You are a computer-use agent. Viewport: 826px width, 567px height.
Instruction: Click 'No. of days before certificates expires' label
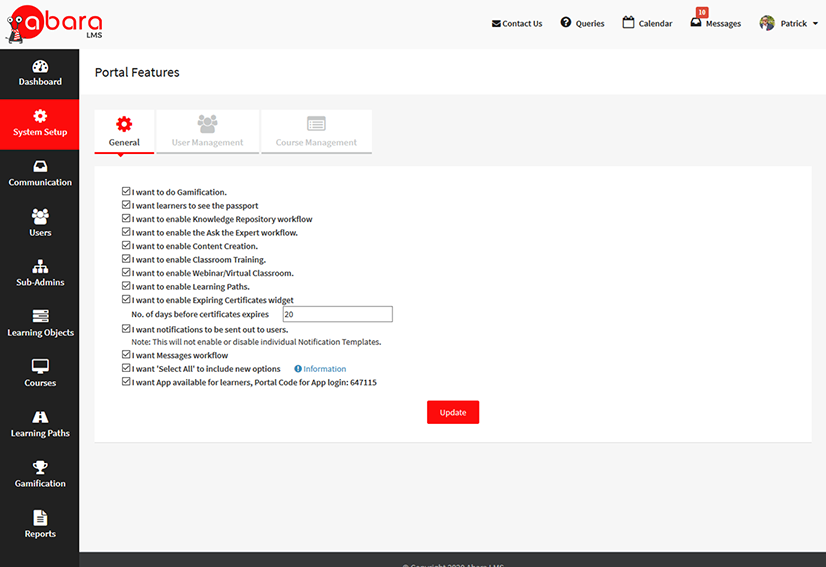[200, 315]
